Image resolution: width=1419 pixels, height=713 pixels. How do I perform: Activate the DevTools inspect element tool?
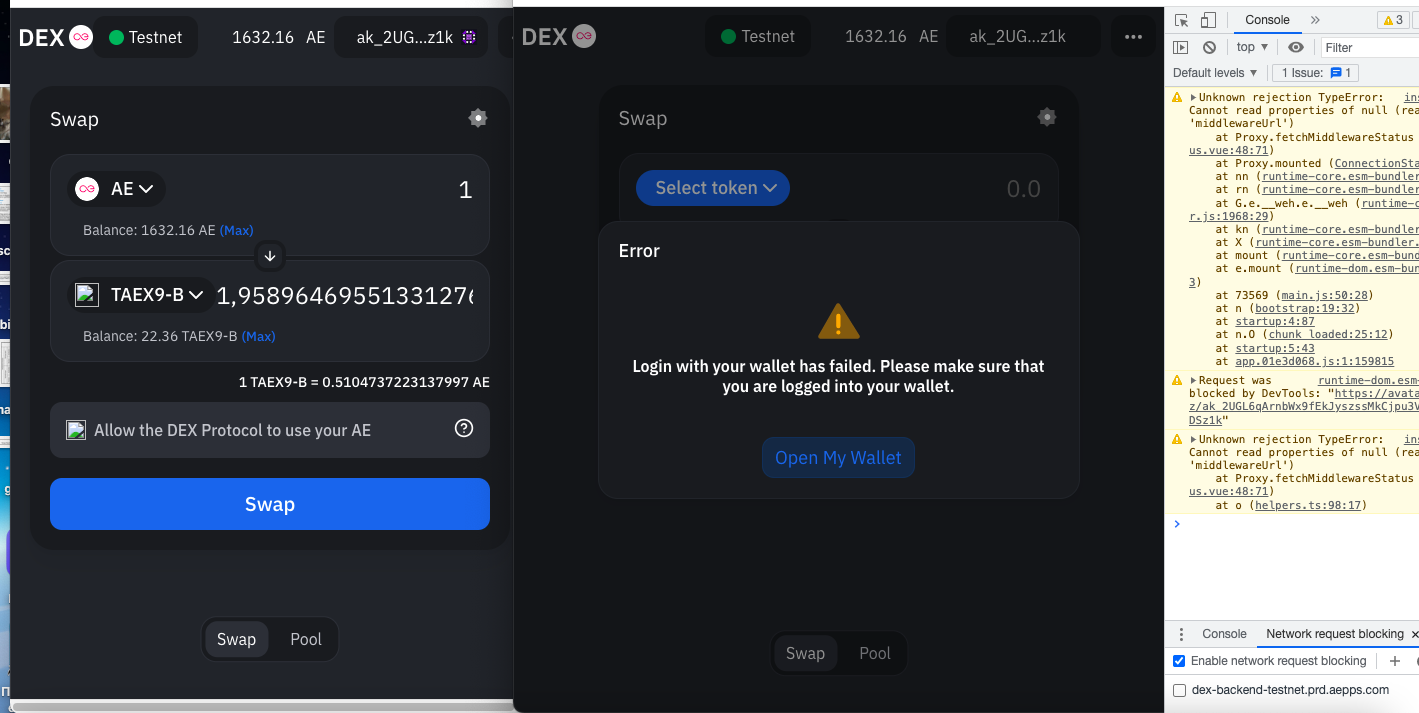pos(1182,20)
